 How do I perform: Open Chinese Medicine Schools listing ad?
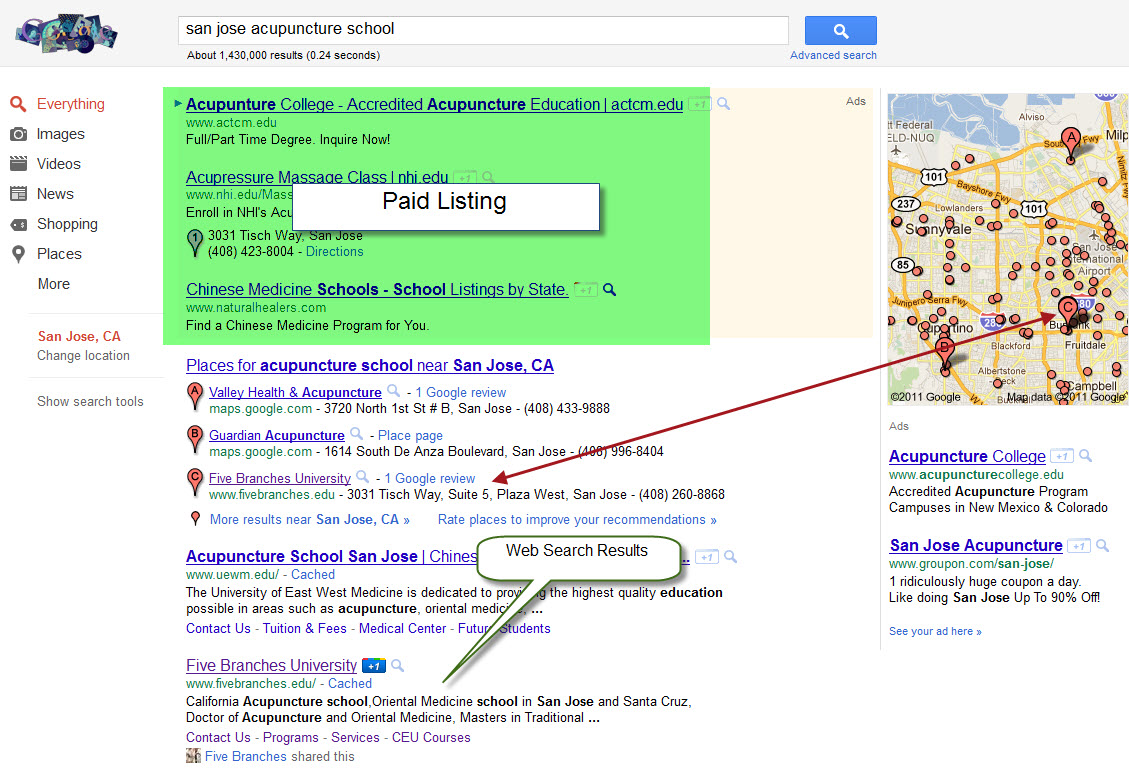point(377,289)
